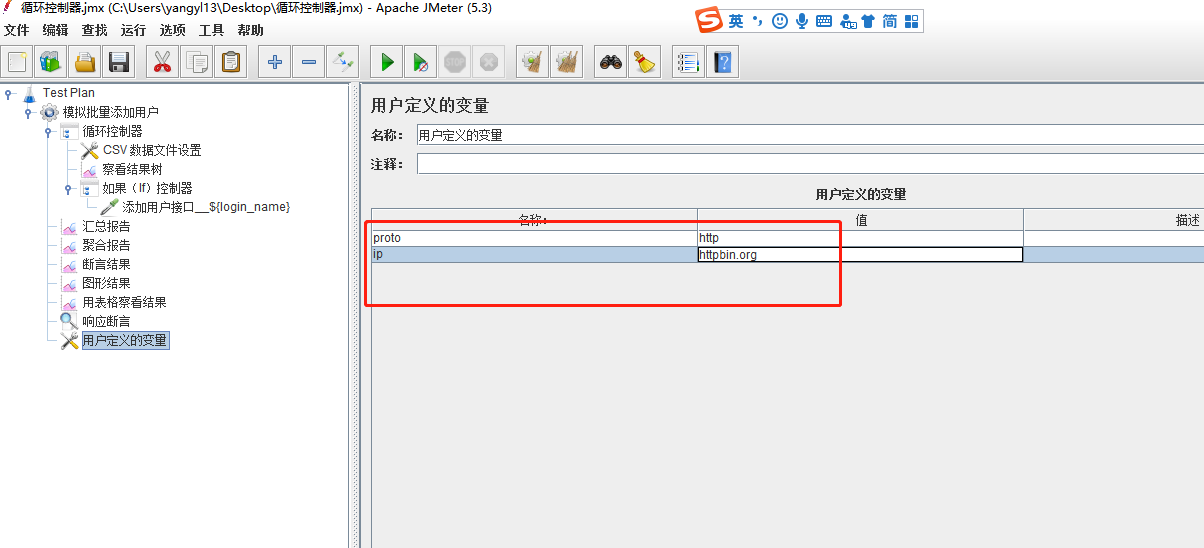Collapse the 如果(If)控制器 node handle

68,188
